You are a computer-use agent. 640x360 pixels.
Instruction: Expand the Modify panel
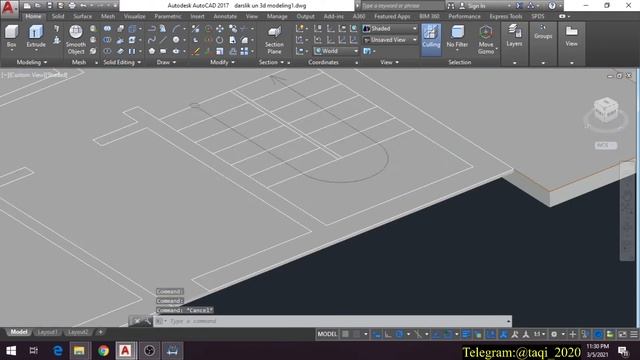coord(222,62)
